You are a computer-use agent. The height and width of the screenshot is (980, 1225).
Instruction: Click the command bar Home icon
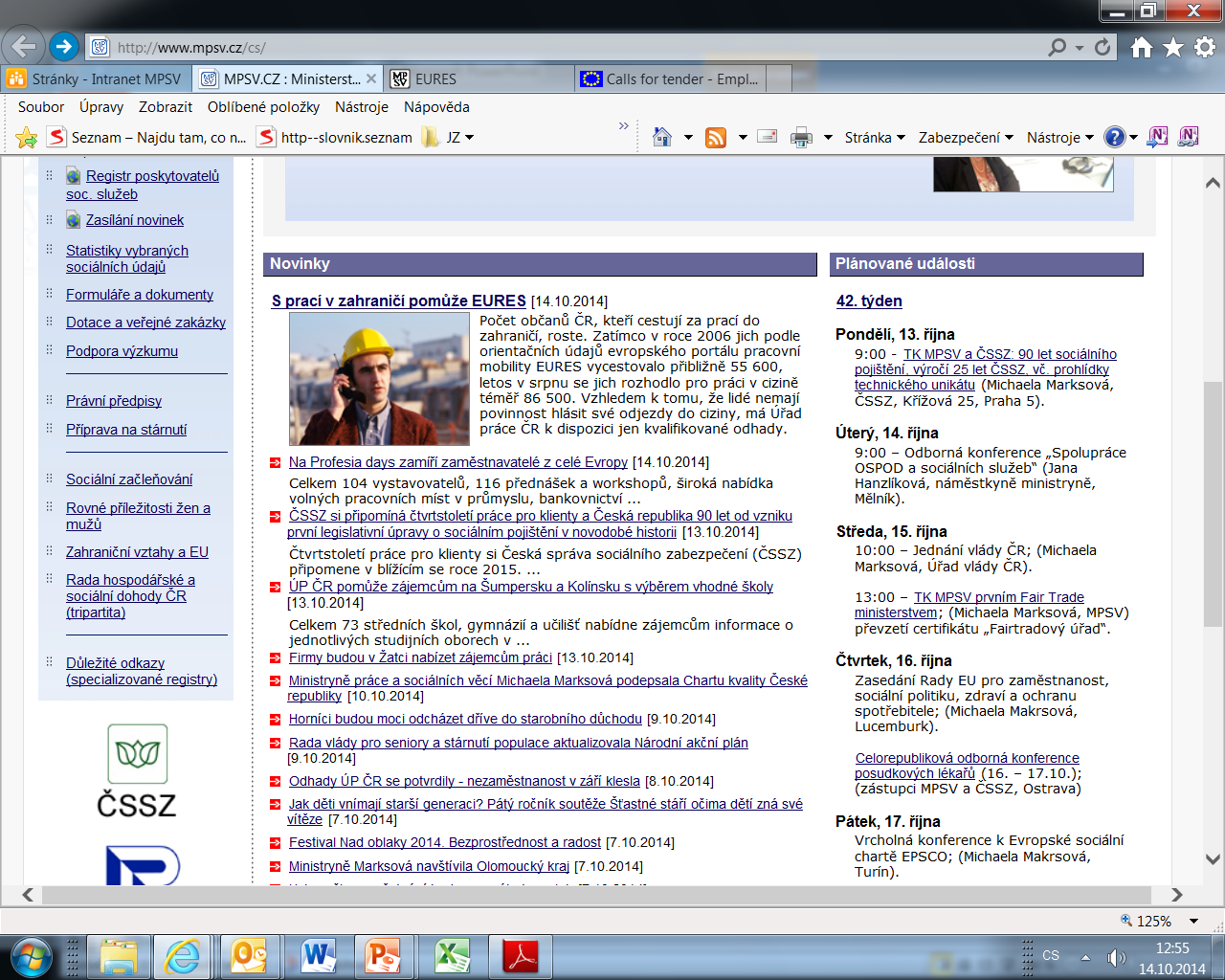(662, 137)
